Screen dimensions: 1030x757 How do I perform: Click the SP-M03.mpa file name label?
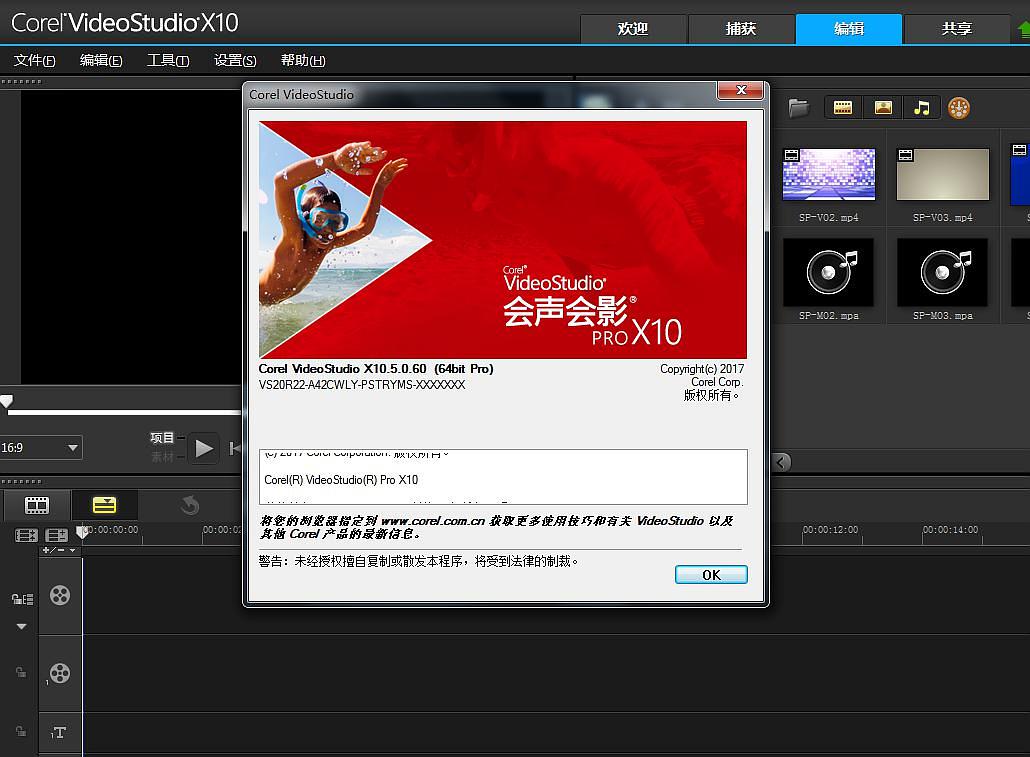tap(943, 315)
